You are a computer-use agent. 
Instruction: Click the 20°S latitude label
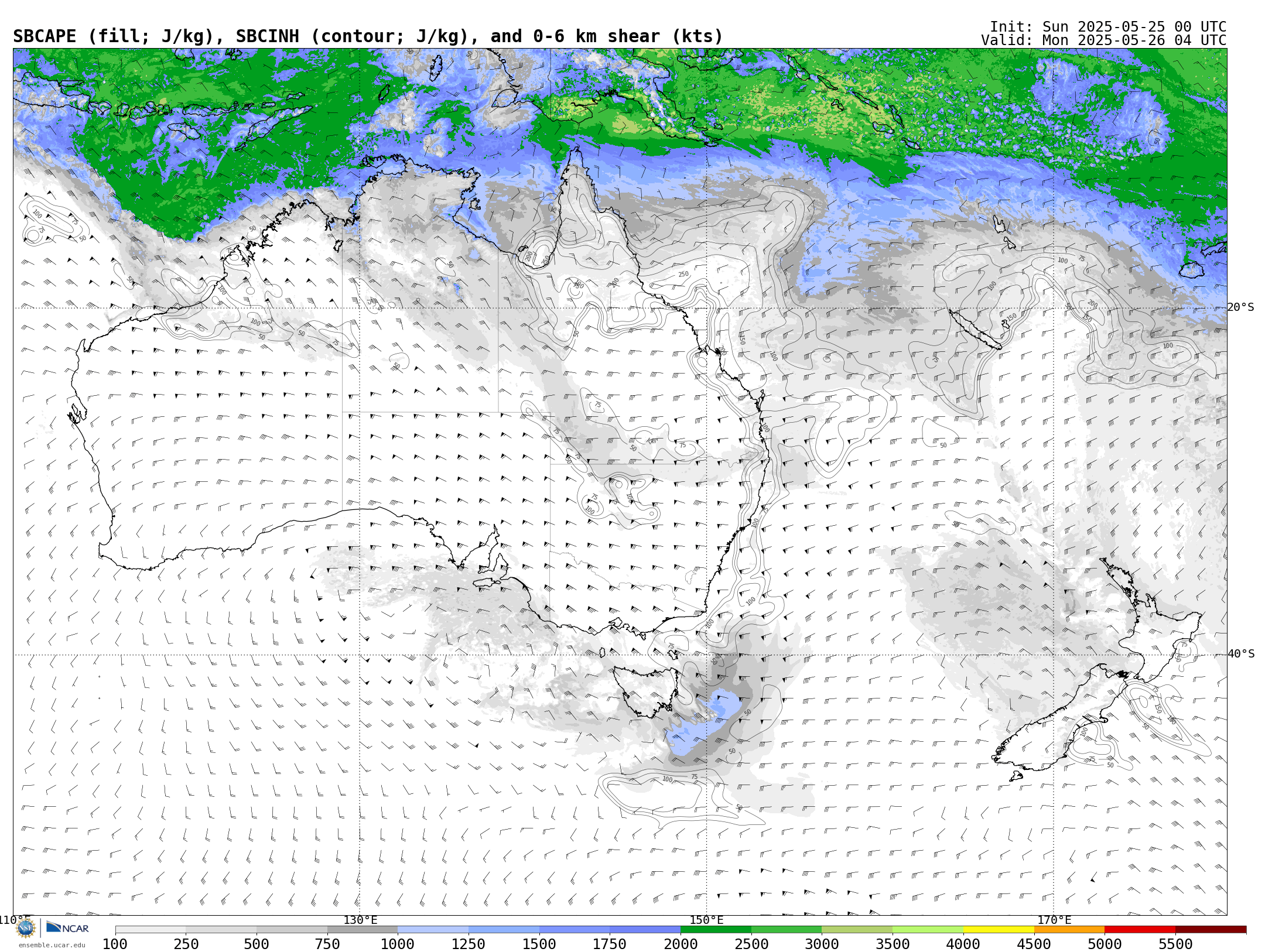click(1241, 307)
